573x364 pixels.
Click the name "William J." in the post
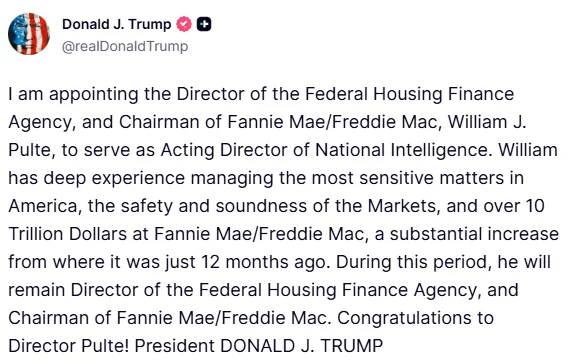487,122
